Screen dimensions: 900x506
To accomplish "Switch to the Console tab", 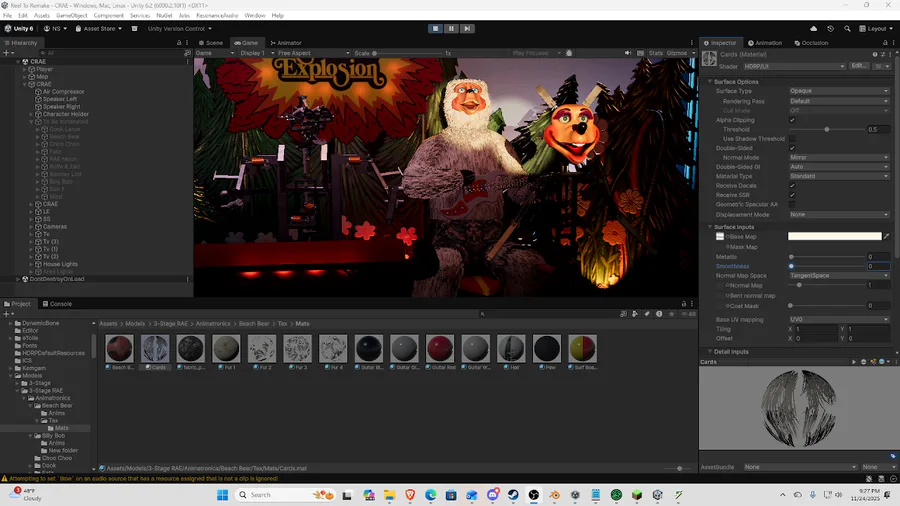I will 57,304.
